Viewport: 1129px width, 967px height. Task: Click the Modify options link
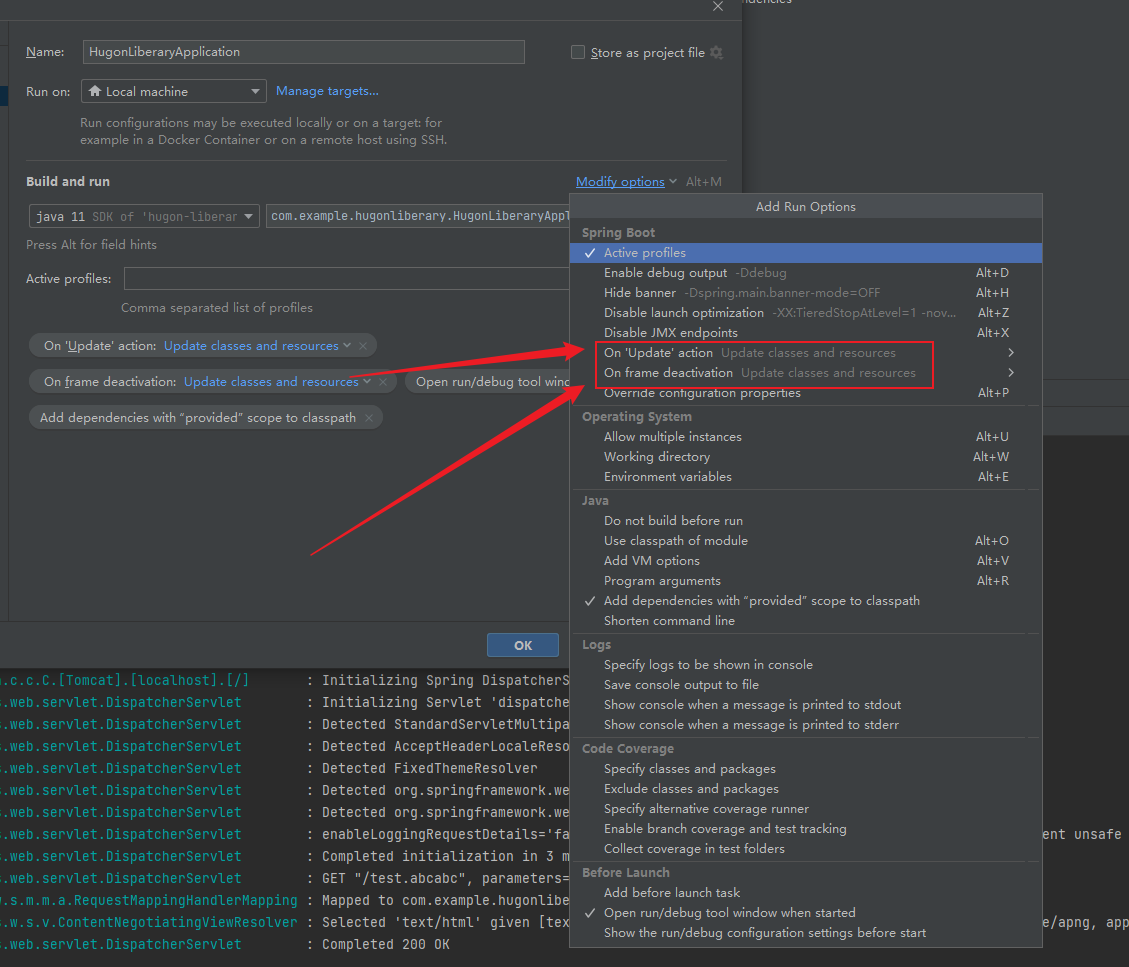click(620, 181)
